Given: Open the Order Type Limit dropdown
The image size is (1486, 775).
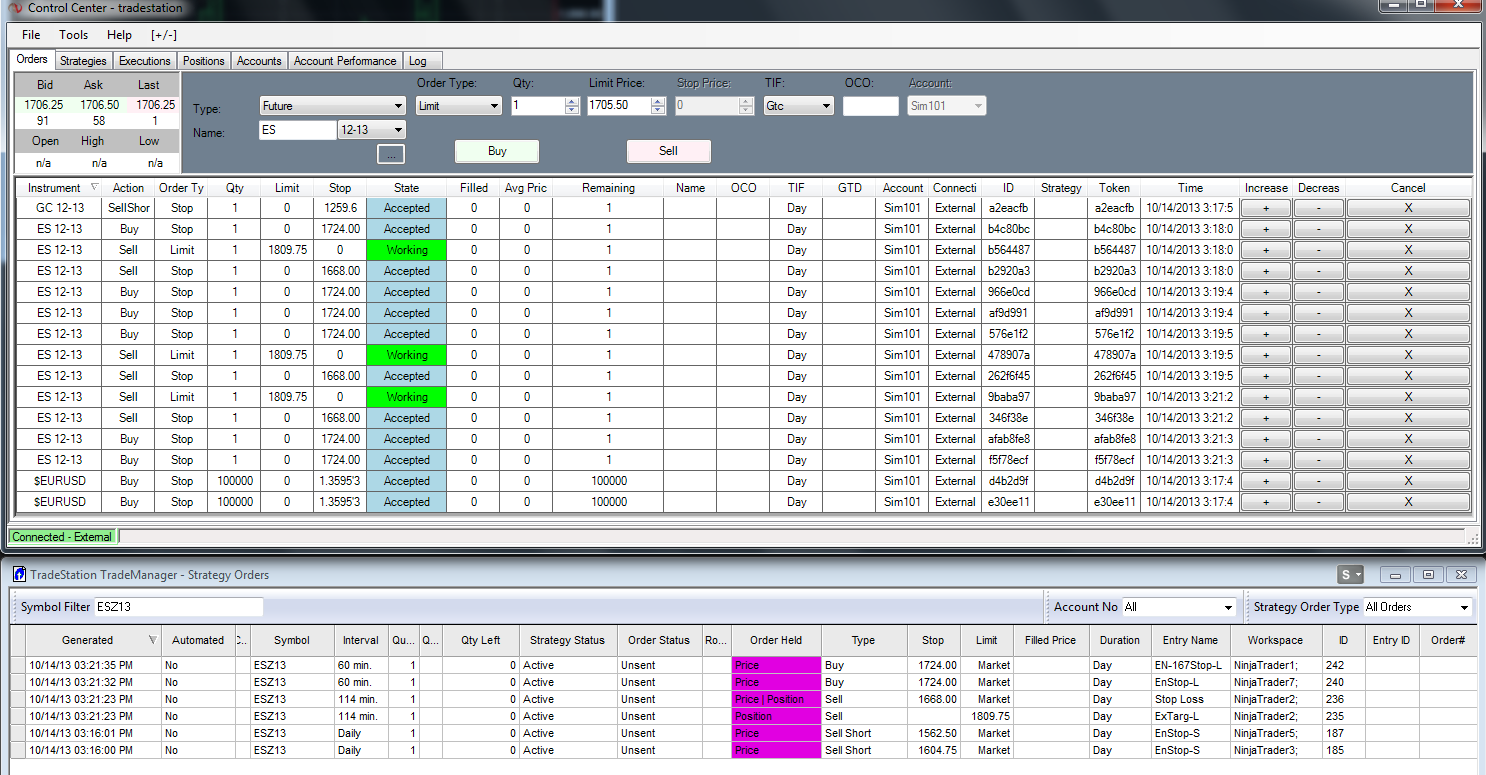Looking at the screenshot, I should point(459,105).
